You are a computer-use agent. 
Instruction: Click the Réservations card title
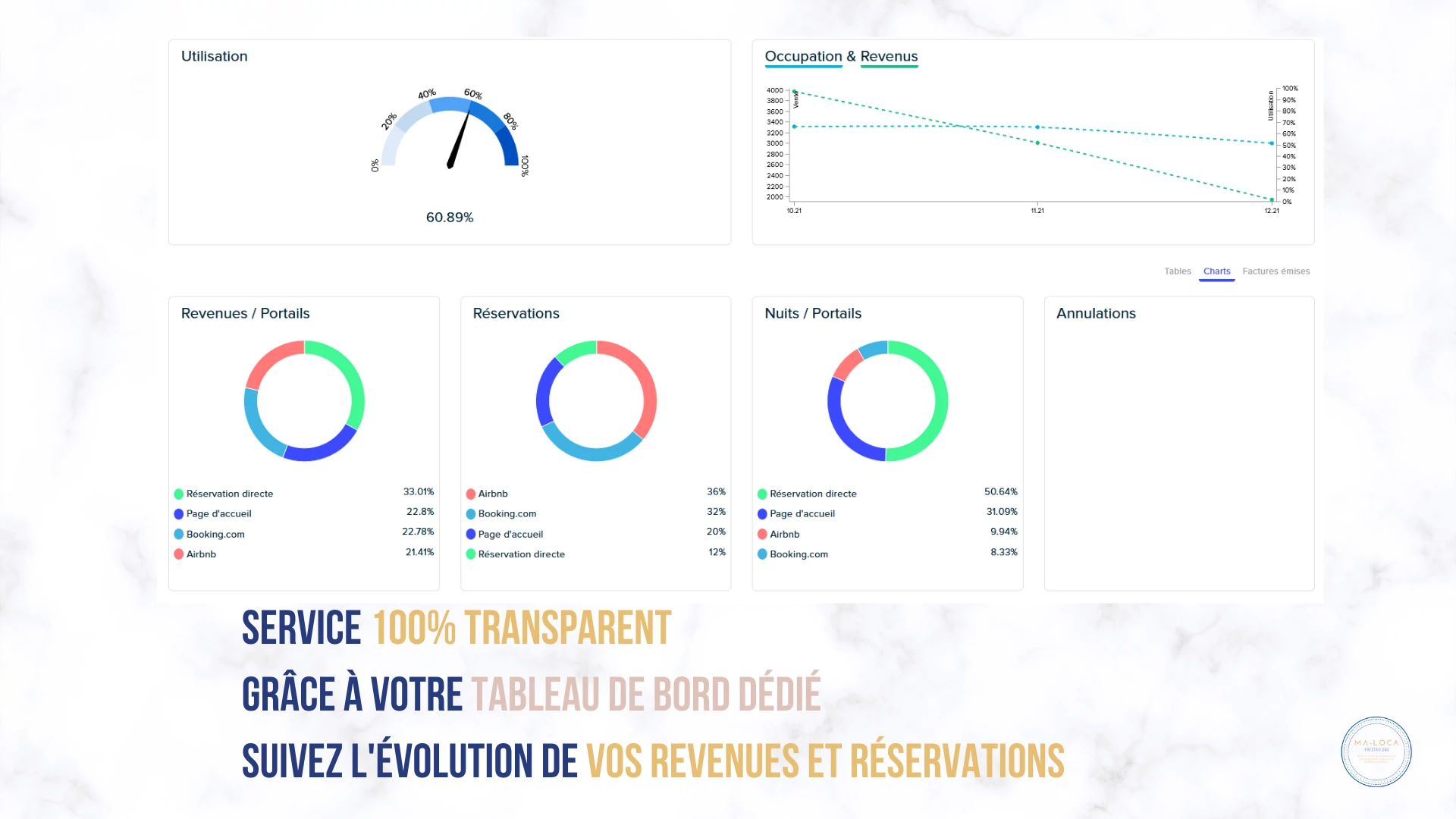point(516,314)
